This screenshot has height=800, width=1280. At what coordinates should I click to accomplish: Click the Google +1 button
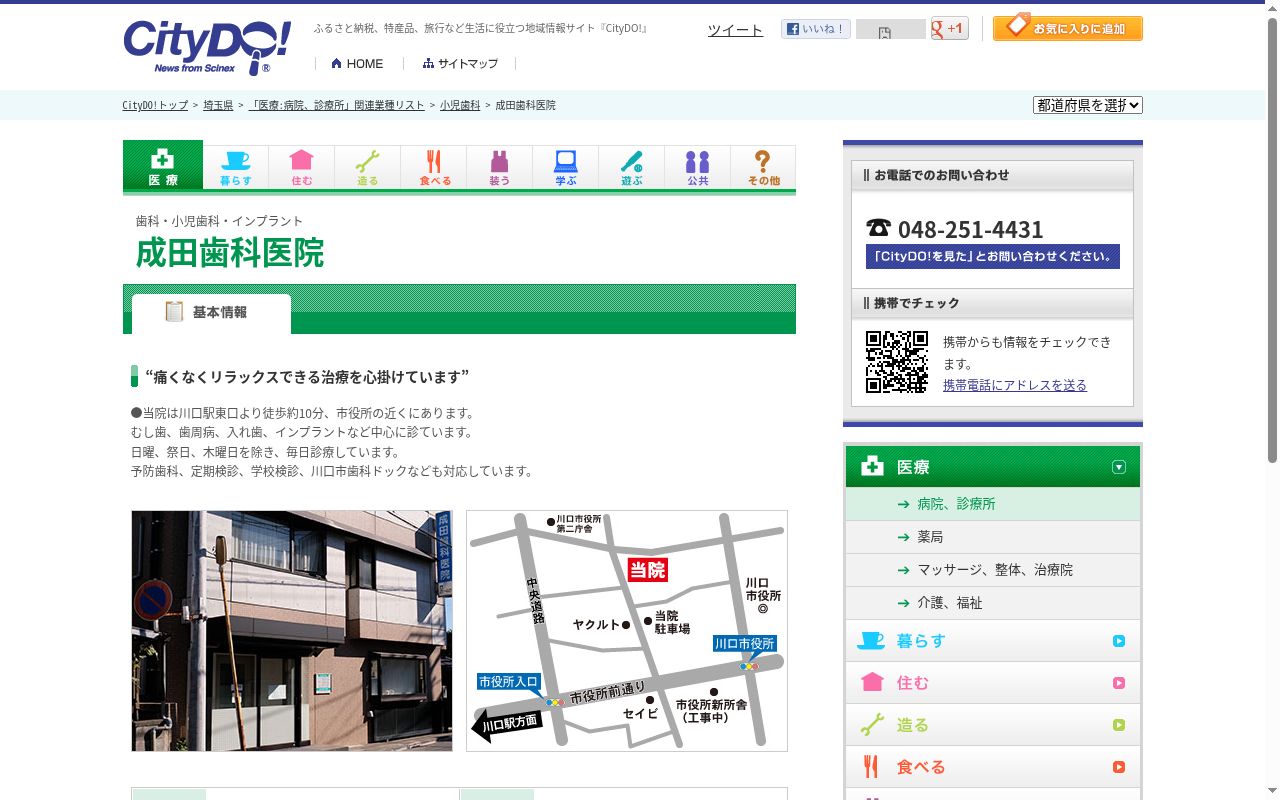coord(949,28)
